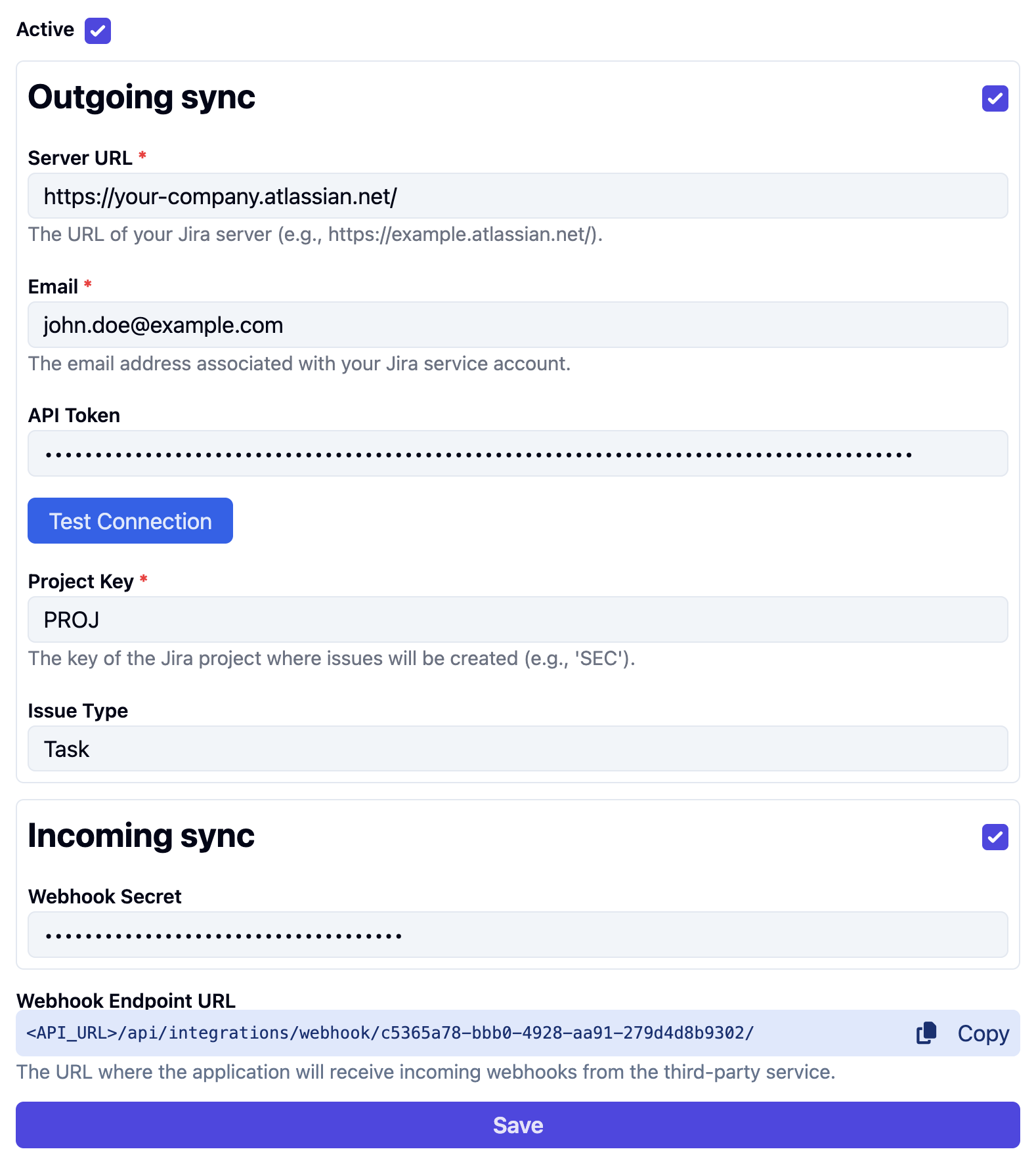Click the Outgoing sync heading
1036x1166 pixels.
point(141,97)
